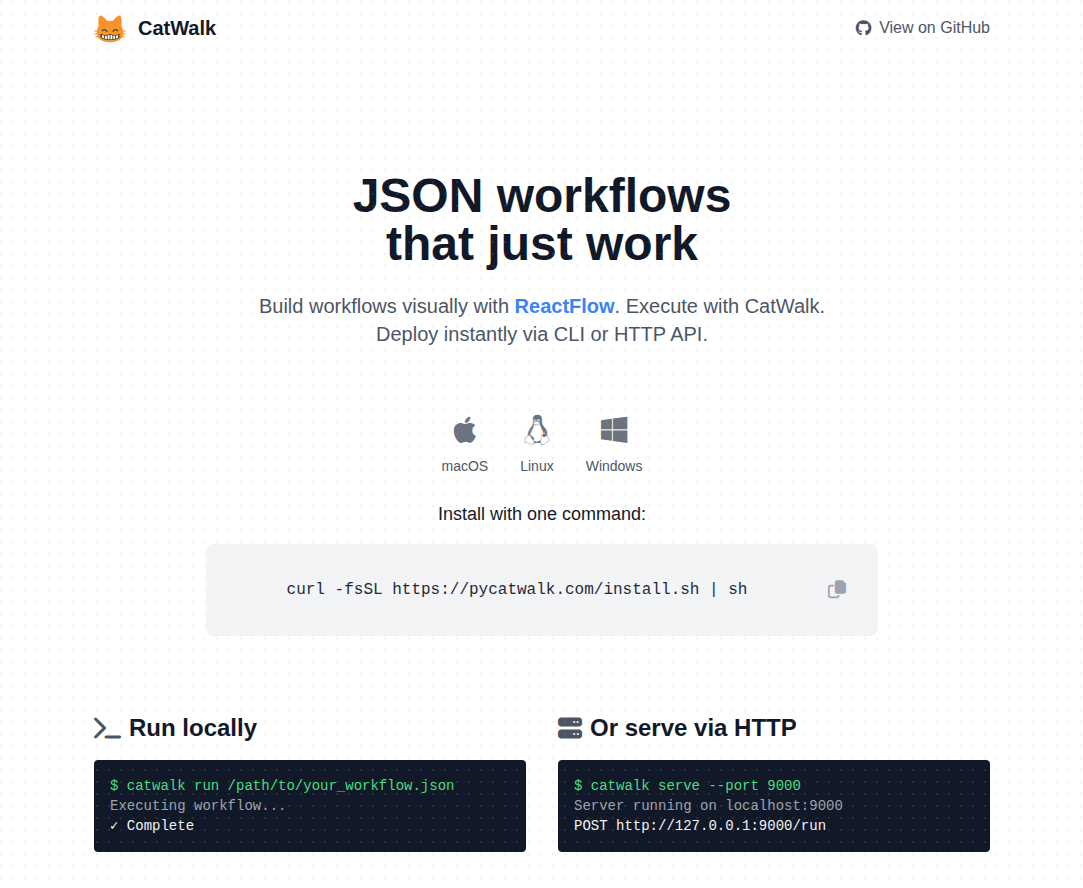Copy the install command with clipboard icon

pyautogui.click(x=837, y=589)
